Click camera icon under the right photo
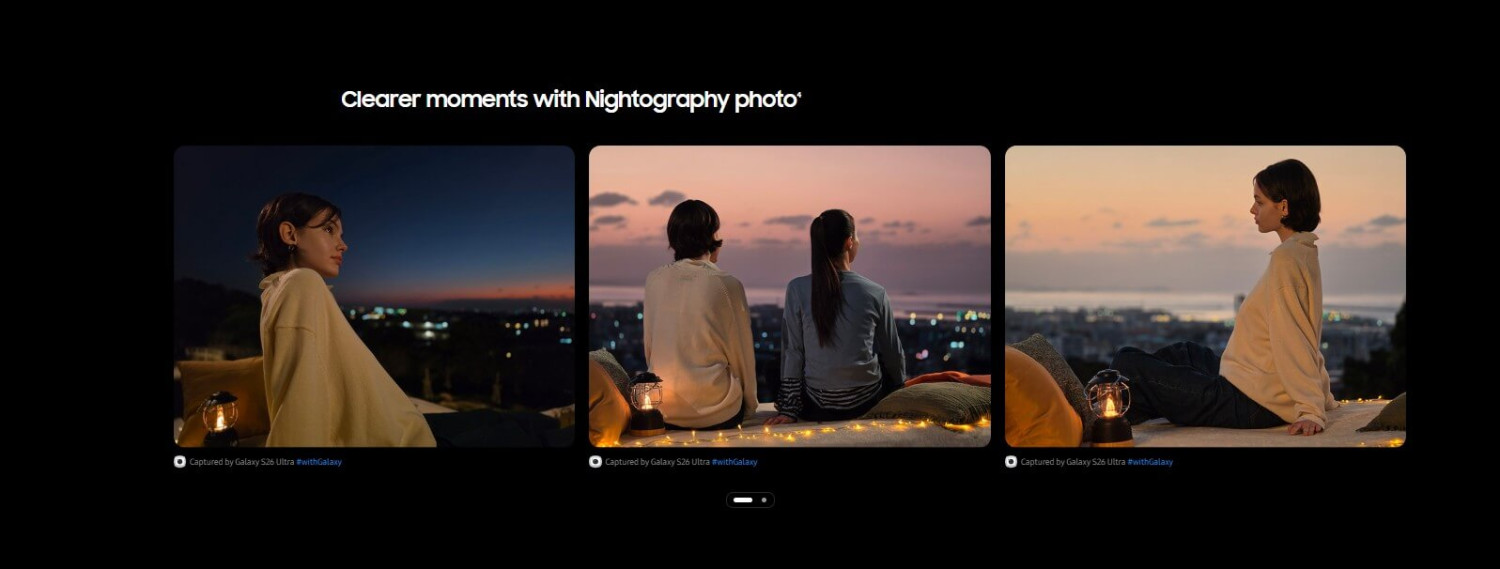The width and height of the screenshot is (1500, 569). 1011,462
